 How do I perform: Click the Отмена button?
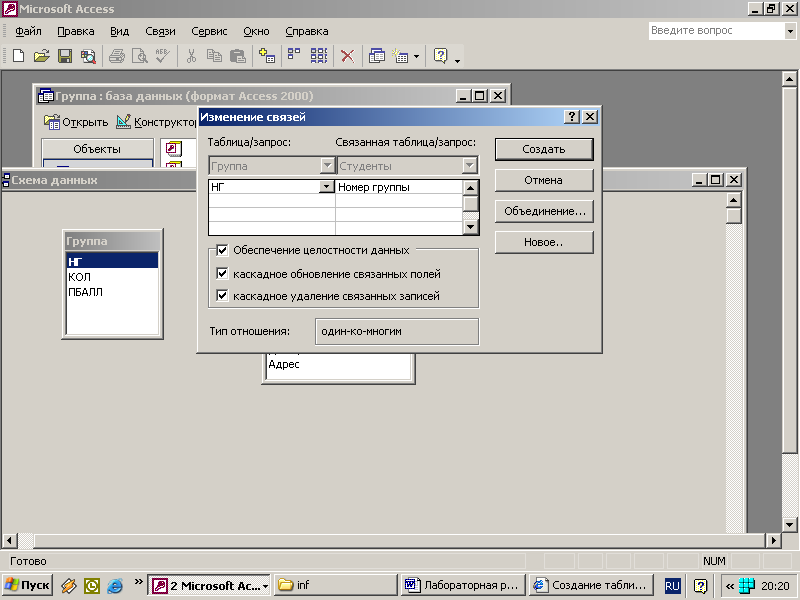click(544, 180)
